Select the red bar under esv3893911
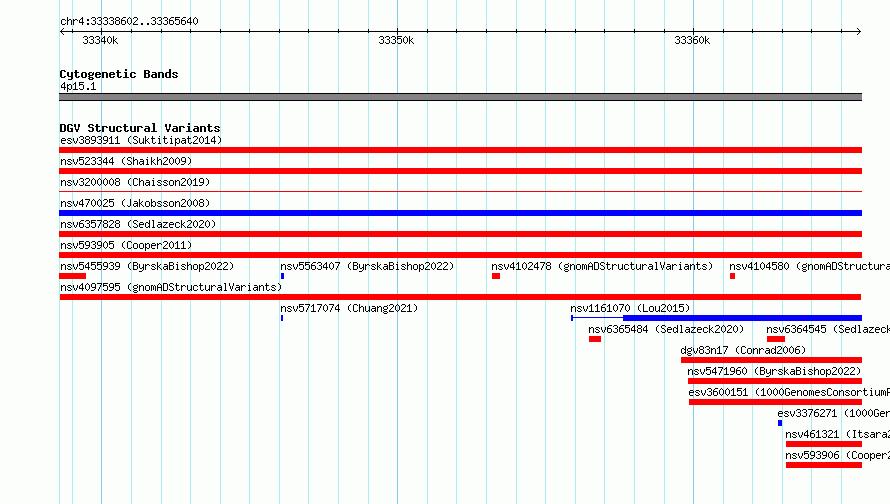 click(460, 150)
